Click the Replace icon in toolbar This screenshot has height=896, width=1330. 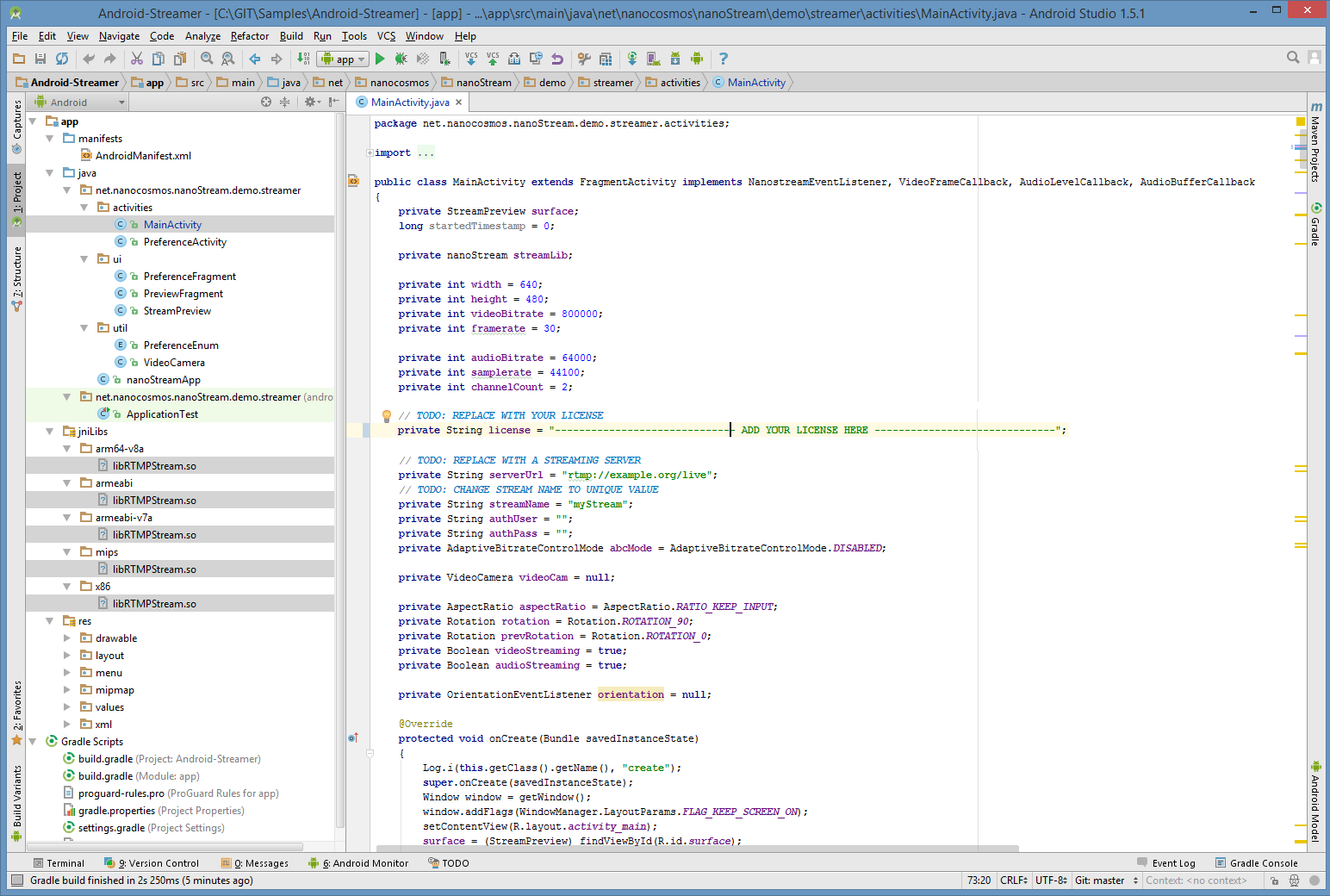tap(228, 59)
